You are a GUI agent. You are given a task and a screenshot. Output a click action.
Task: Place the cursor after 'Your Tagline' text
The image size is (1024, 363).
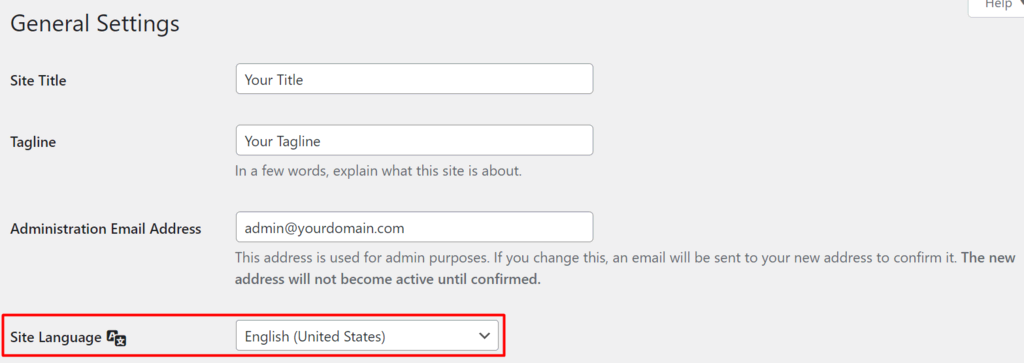point(321,142)
